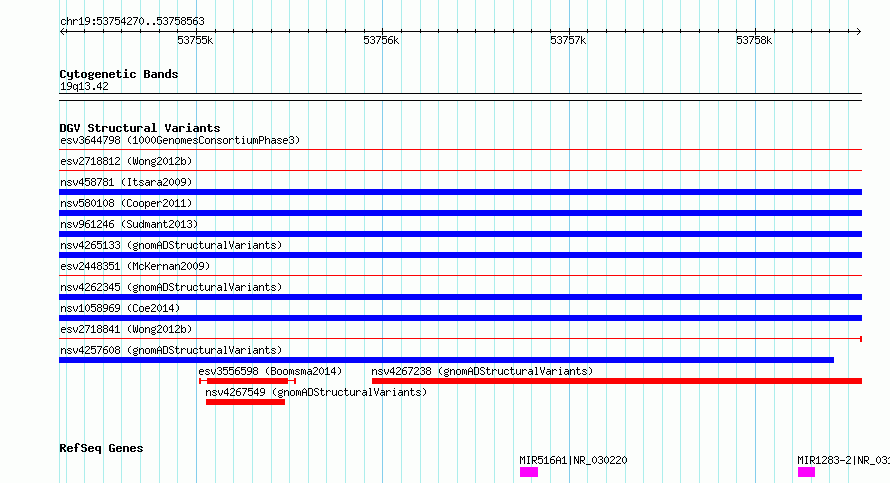Select the red esv3556598 variant bar

tap(247, 381)
